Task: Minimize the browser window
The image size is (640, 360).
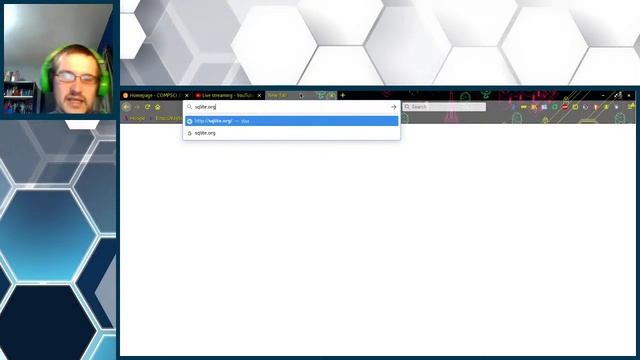Action: click(x=603, y=96)
